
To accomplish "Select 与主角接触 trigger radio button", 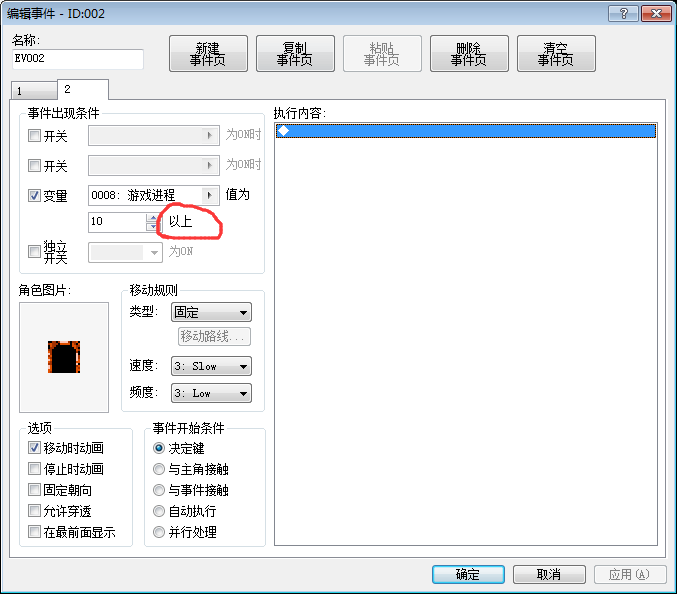I will point(159,469).
